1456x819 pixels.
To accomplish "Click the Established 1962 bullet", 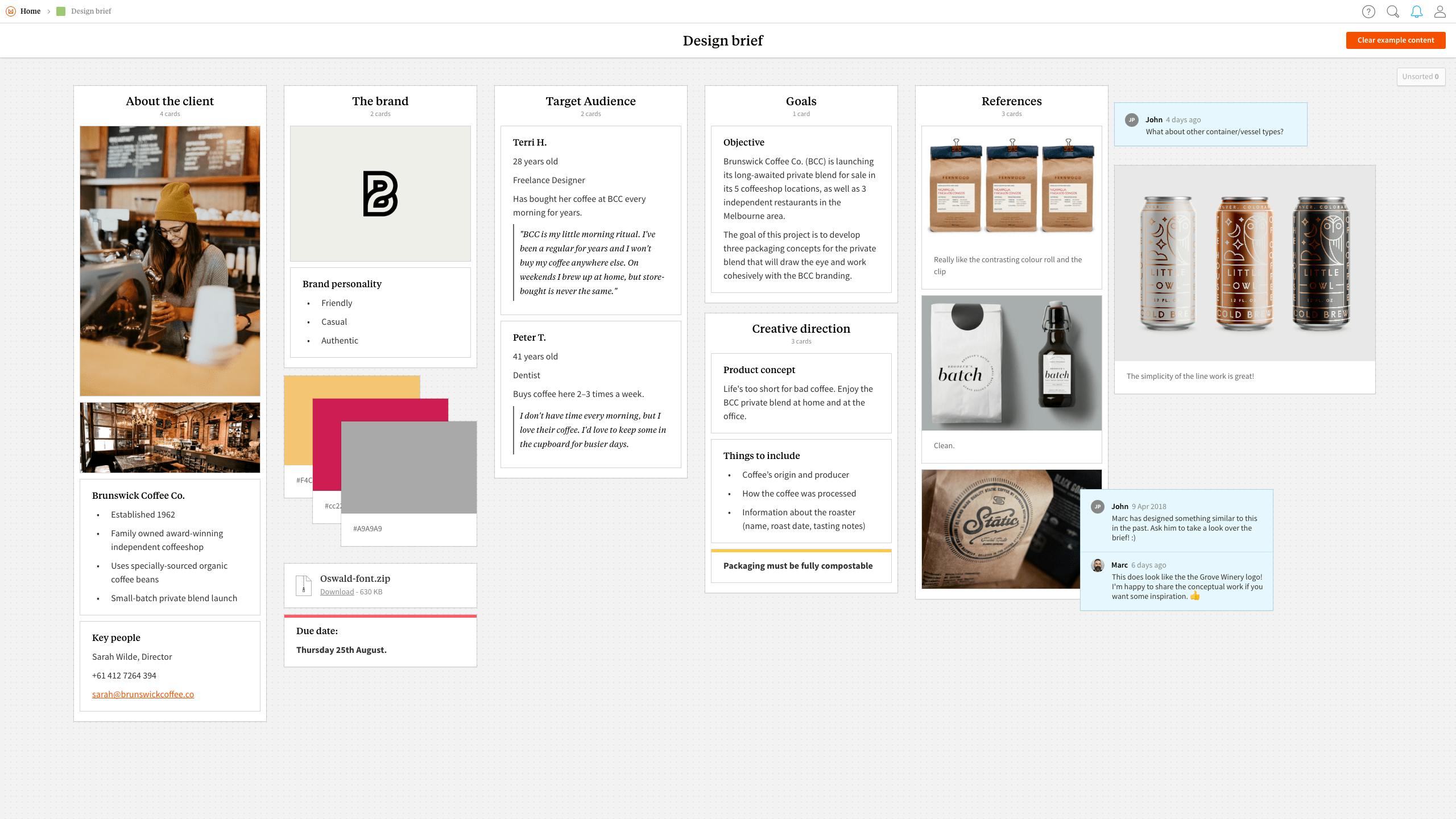I will click(143, 514).
